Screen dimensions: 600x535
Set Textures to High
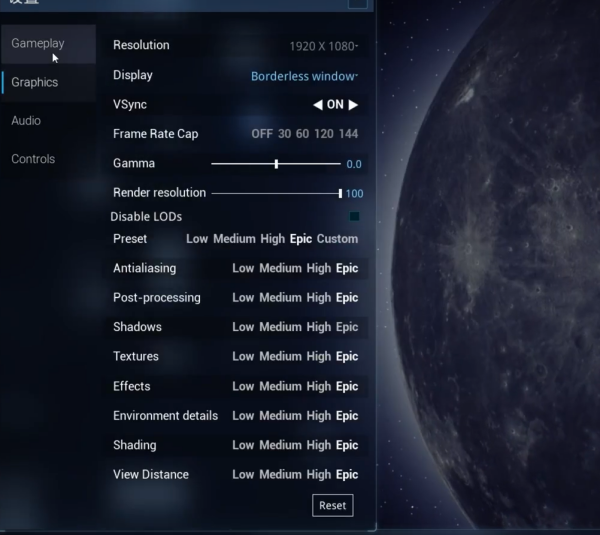click(x=319, y=357)
